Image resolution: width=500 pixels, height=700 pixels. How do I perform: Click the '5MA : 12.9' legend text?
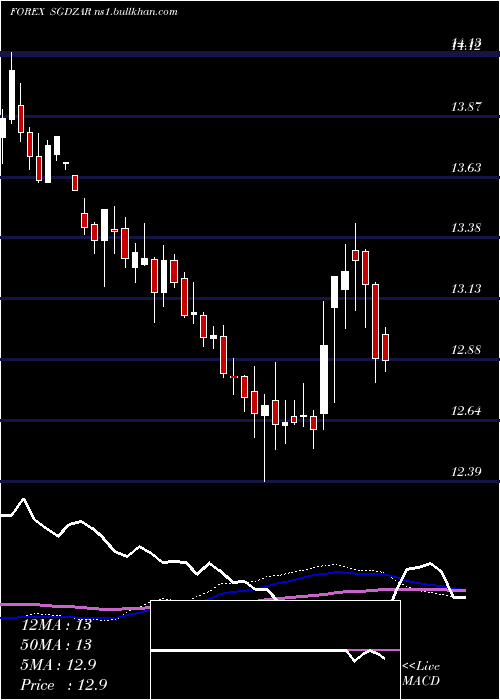tap(58, 665)
